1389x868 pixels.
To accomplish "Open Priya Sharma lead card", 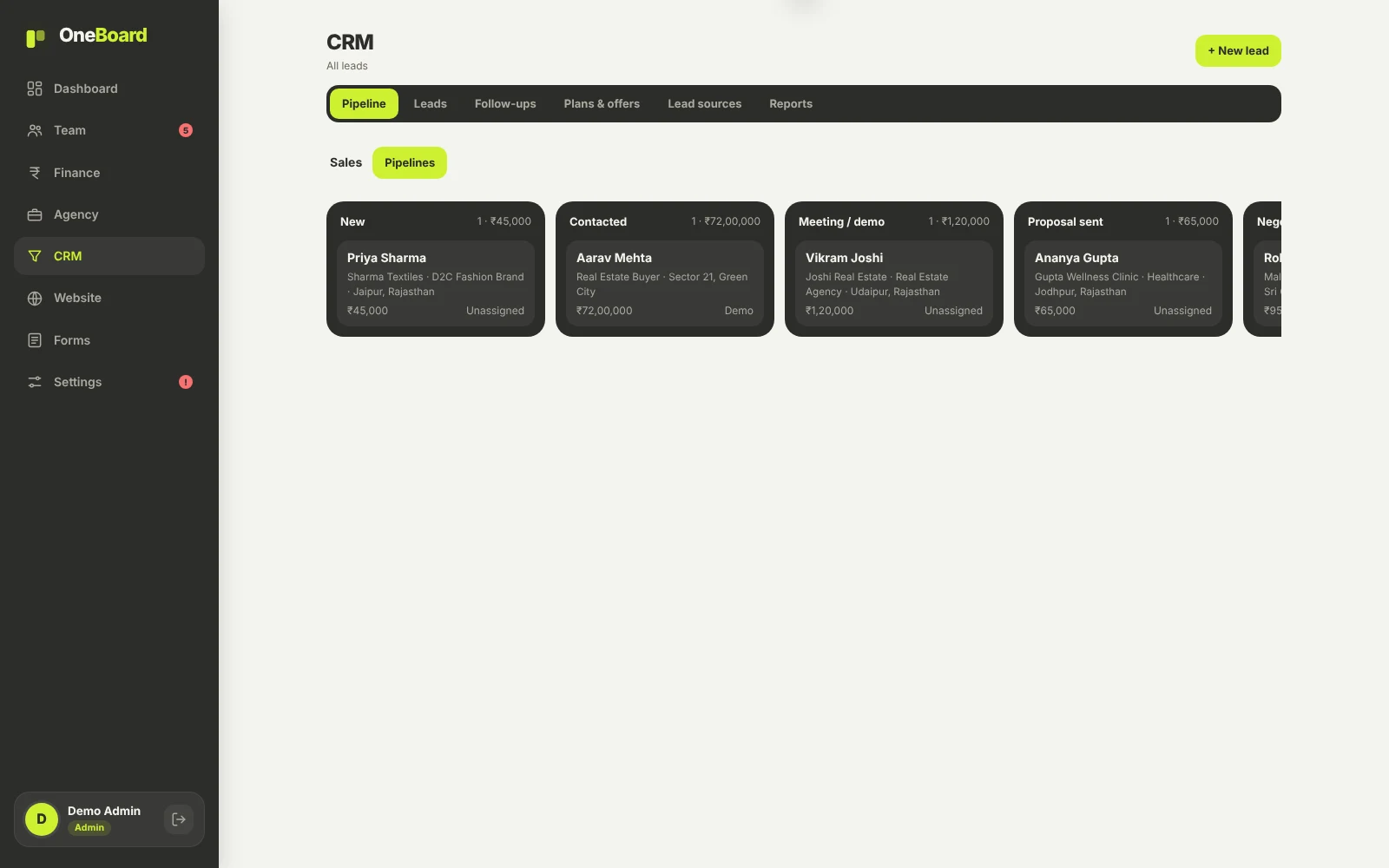I will [x=436, y=284].
